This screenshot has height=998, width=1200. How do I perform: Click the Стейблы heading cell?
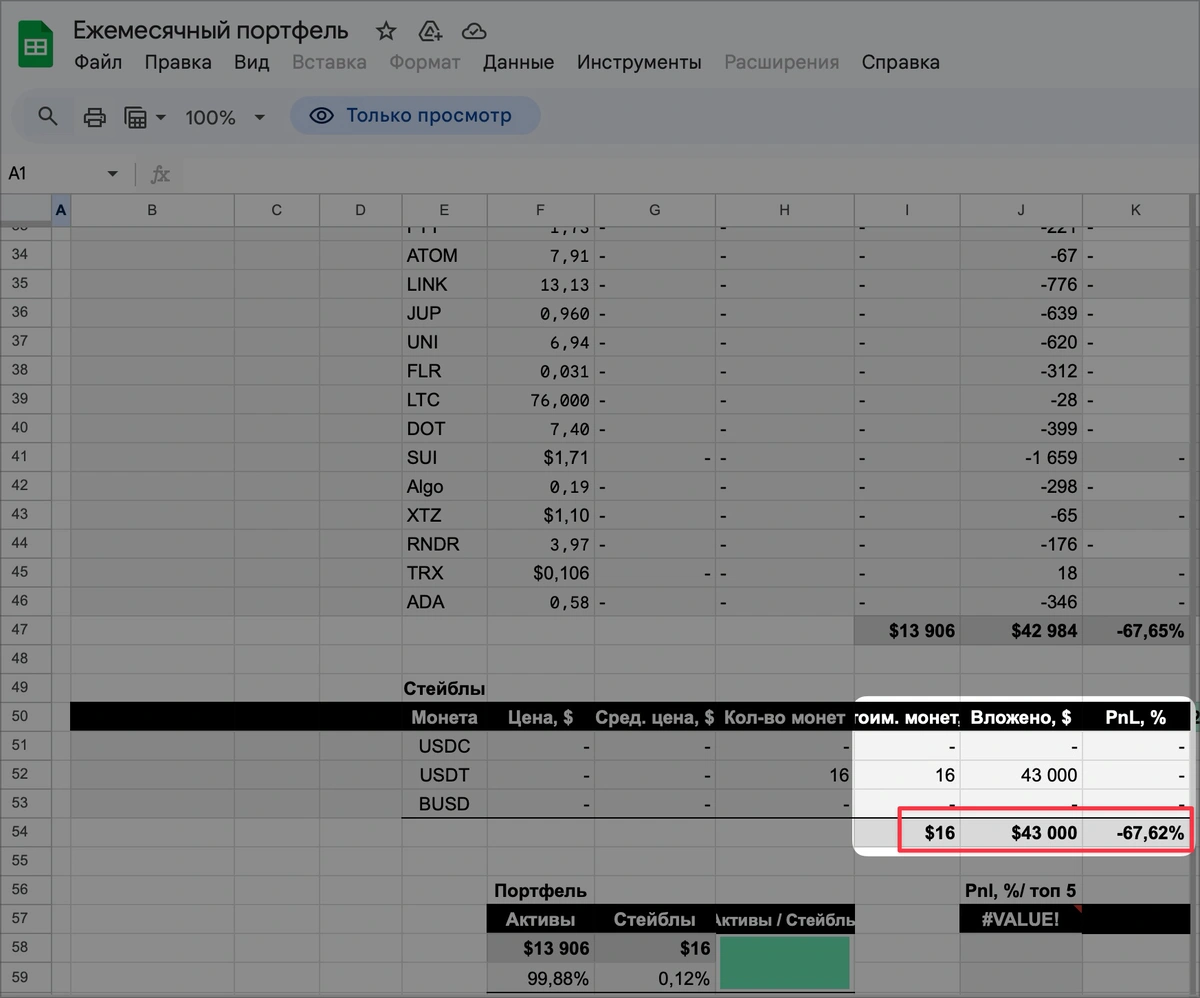tap(444, 688)
